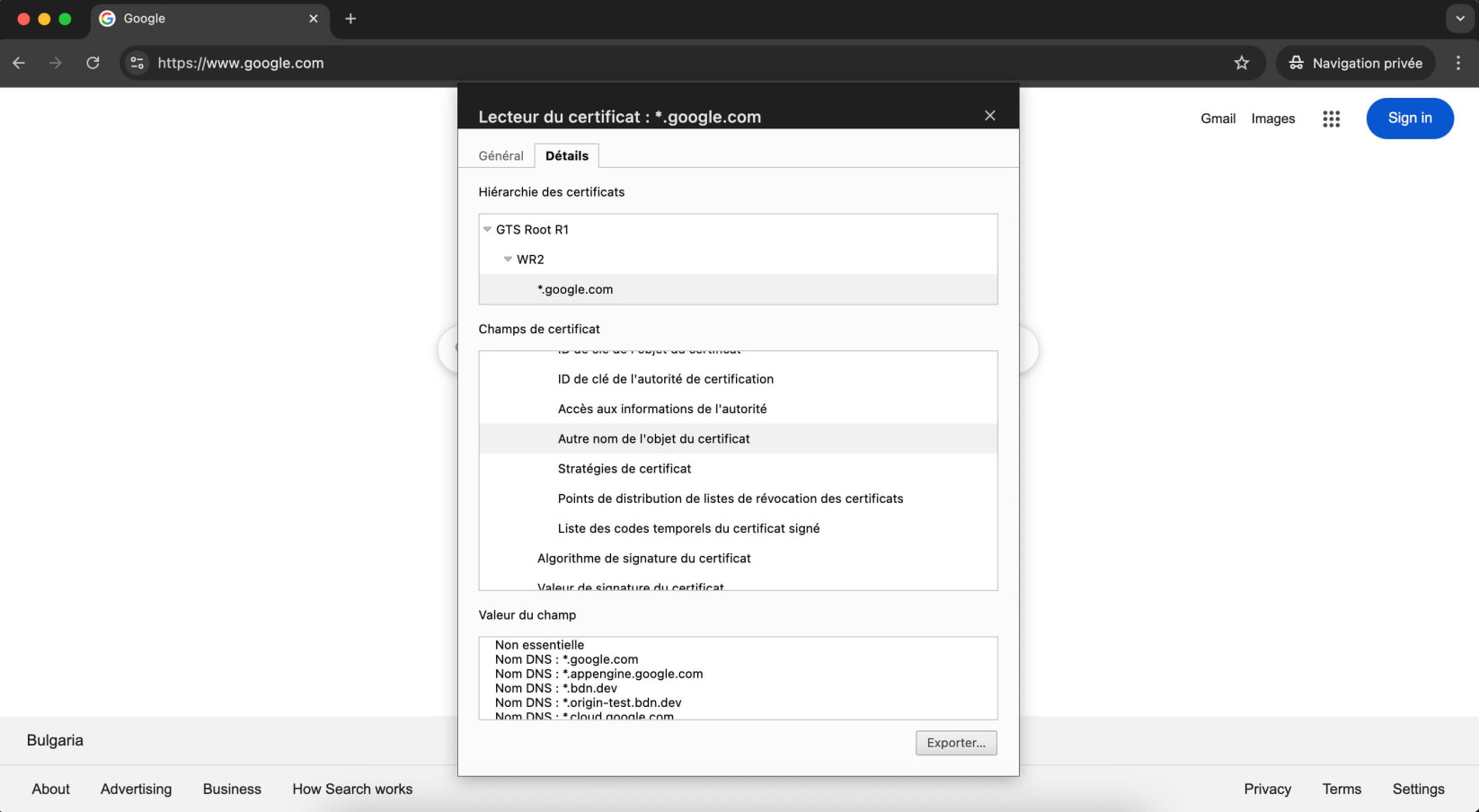Open the tab search dropdown arrow
The width and height of the screenshot is (1479, 812).
[x=1460, y=19]
